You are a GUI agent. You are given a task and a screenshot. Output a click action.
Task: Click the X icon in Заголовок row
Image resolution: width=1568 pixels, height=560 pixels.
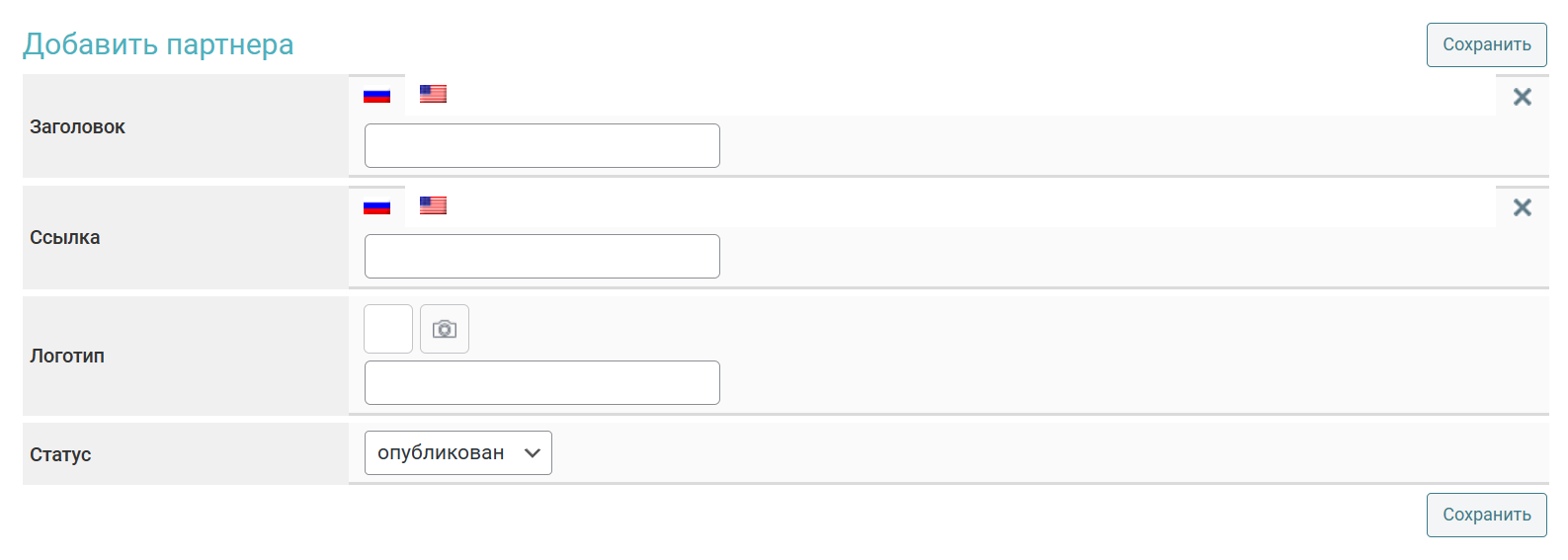[1522, 97]
